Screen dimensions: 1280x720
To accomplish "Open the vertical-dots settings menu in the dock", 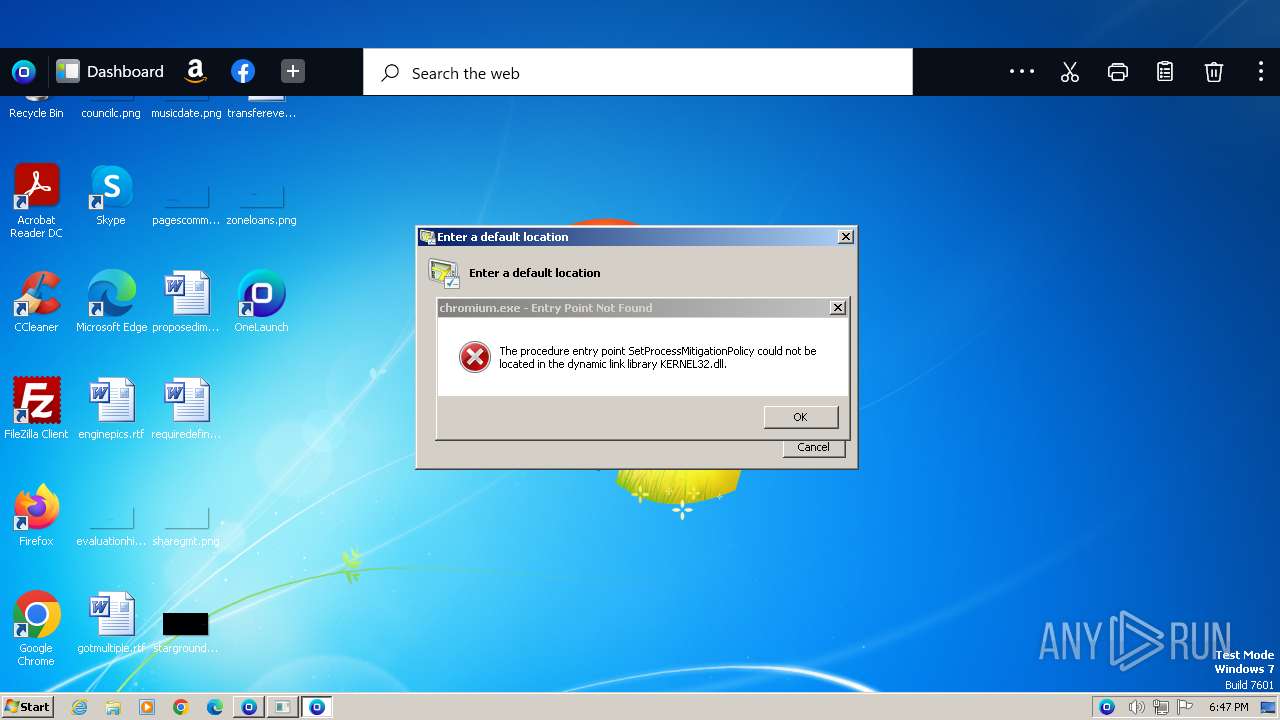I will [x=1260, y=71].
